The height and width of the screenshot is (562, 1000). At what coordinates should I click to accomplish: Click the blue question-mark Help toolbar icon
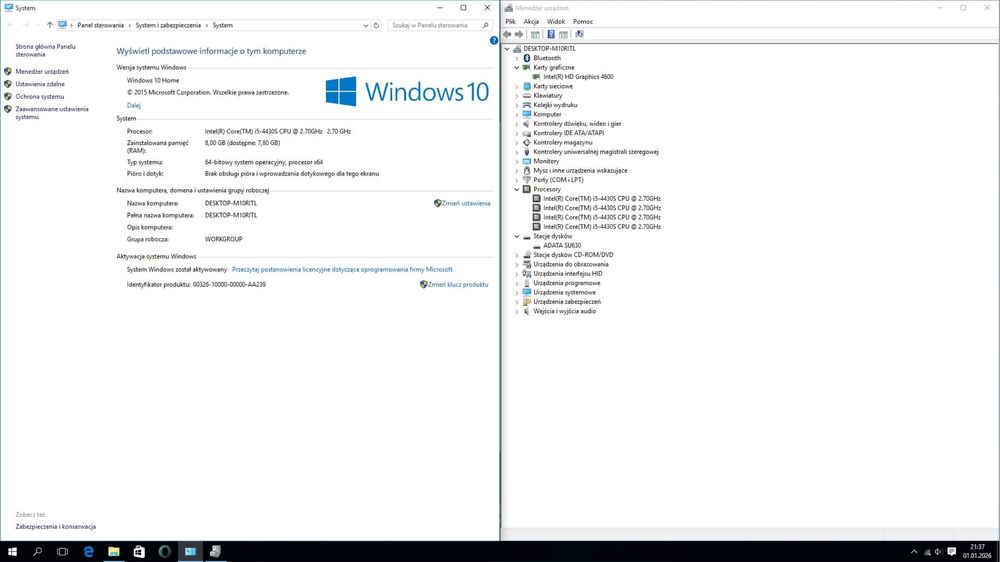click(550, 34)
